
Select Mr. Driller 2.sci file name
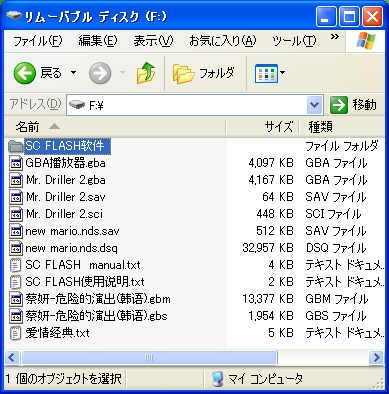tap(64, 214)
